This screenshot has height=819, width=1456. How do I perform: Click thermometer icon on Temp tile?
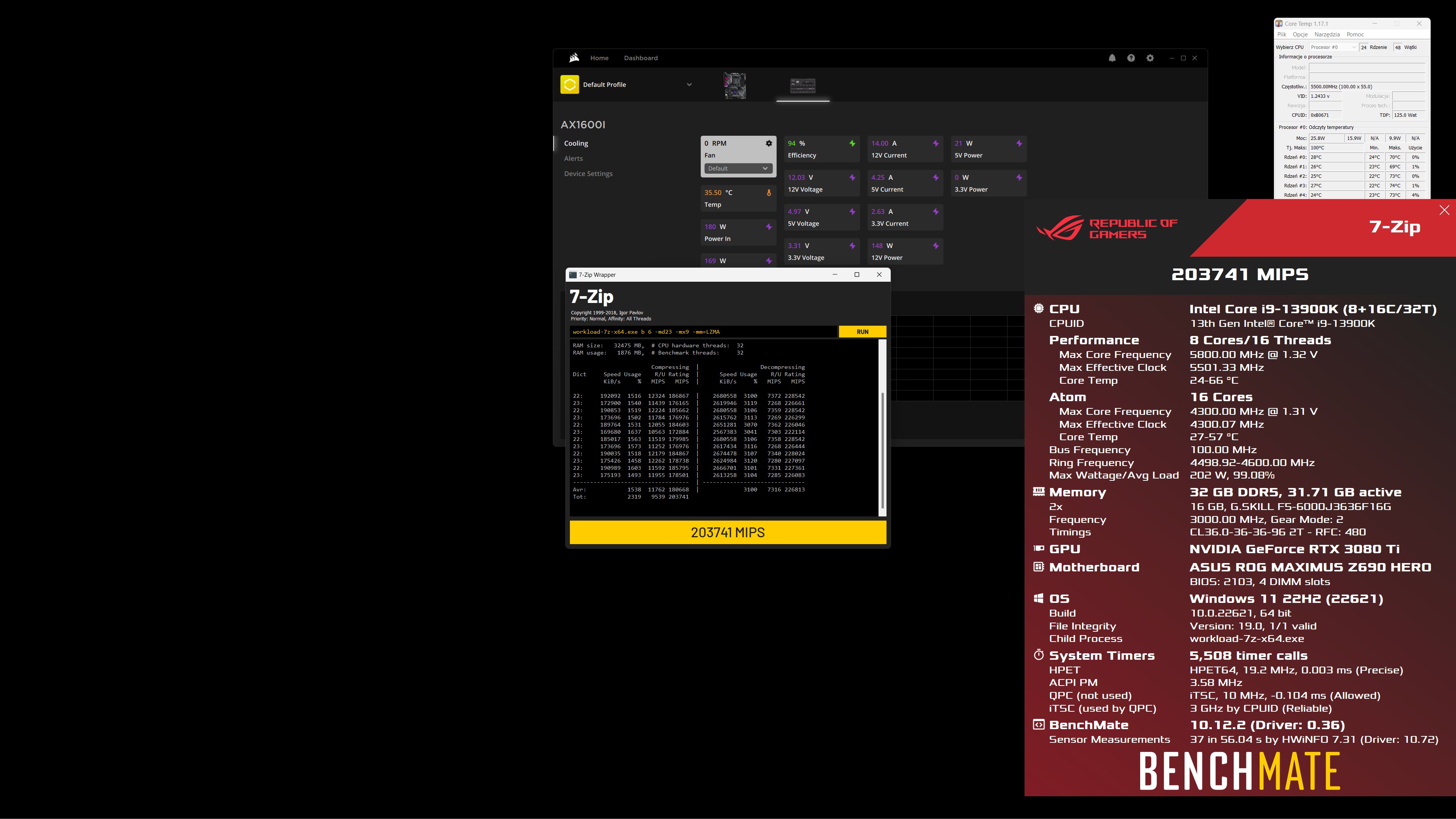[x=769, y=193]
